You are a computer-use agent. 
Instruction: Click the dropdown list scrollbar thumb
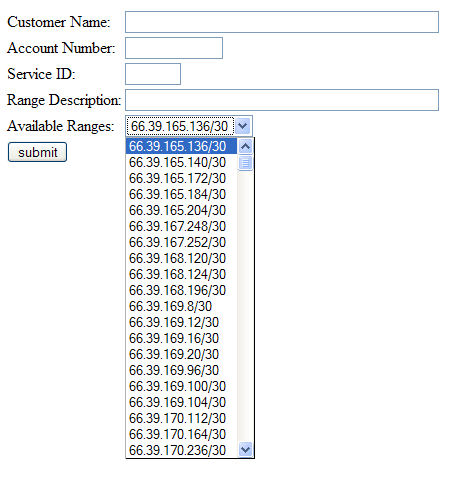click(x=246, y=163)
